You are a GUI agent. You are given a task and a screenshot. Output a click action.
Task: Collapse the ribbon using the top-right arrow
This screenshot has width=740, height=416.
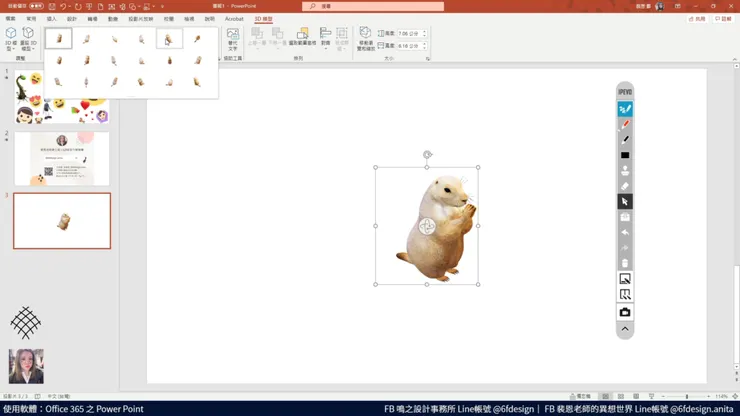[x=732, y=59]
